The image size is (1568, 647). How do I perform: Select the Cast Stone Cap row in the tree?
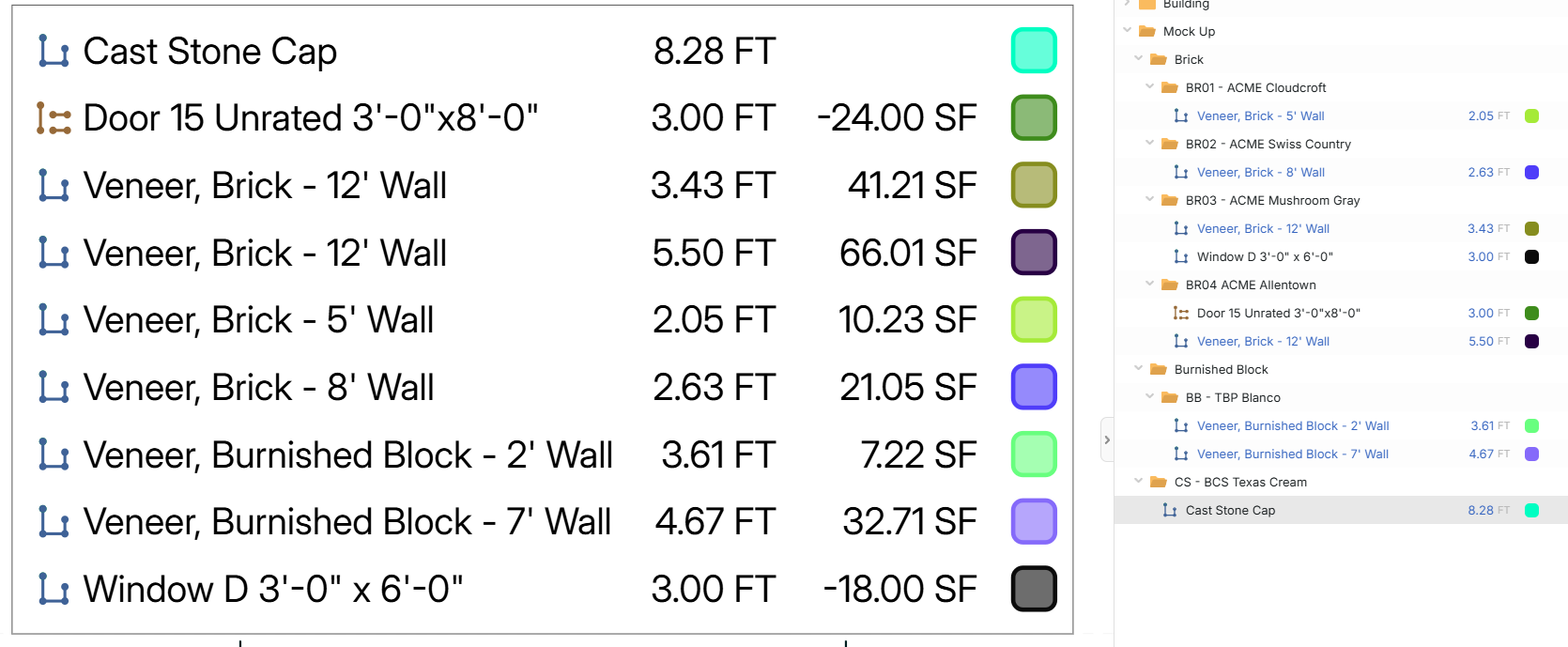[x=1230, y=510]
